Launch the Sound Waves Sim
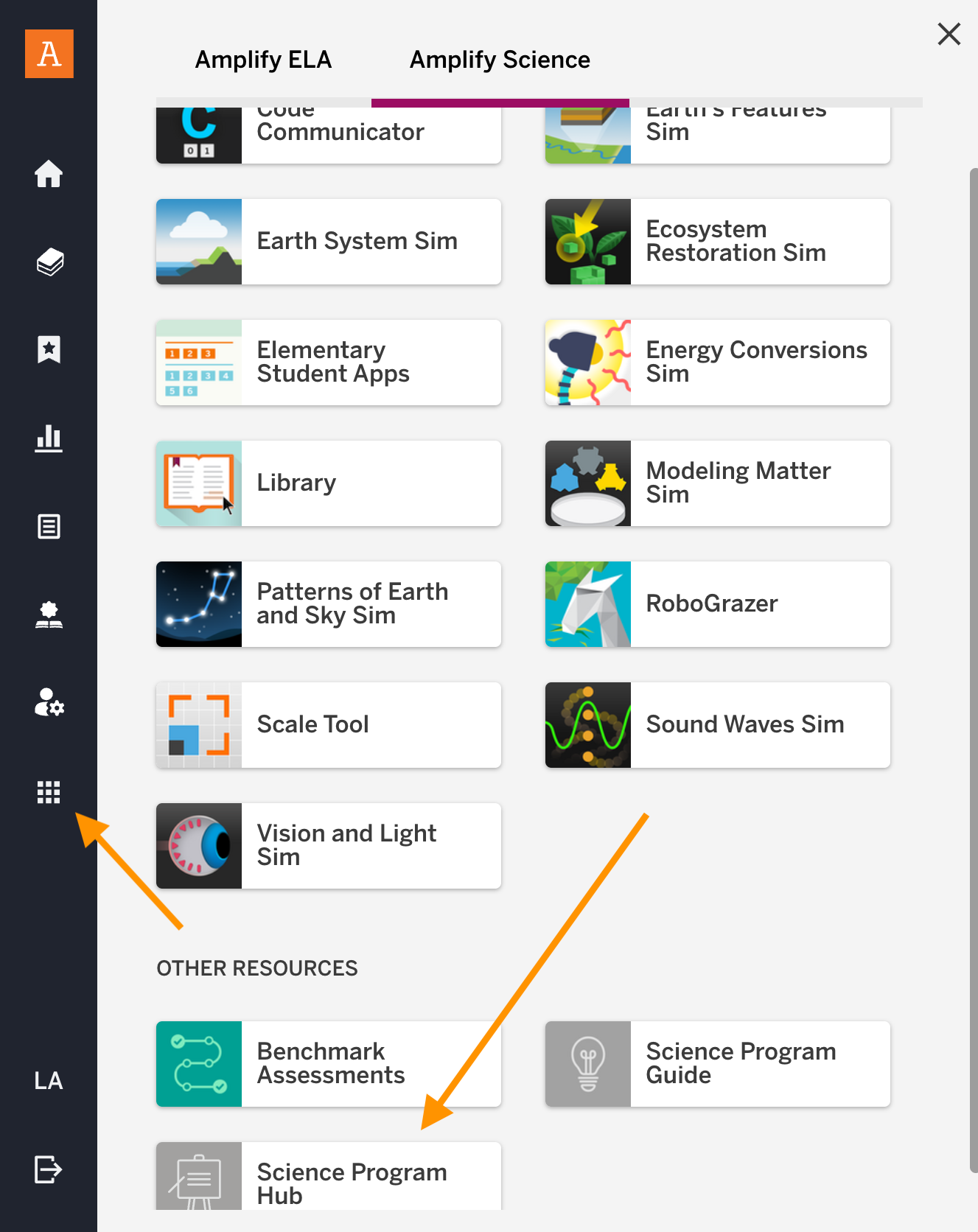 (x=718, y=725)
